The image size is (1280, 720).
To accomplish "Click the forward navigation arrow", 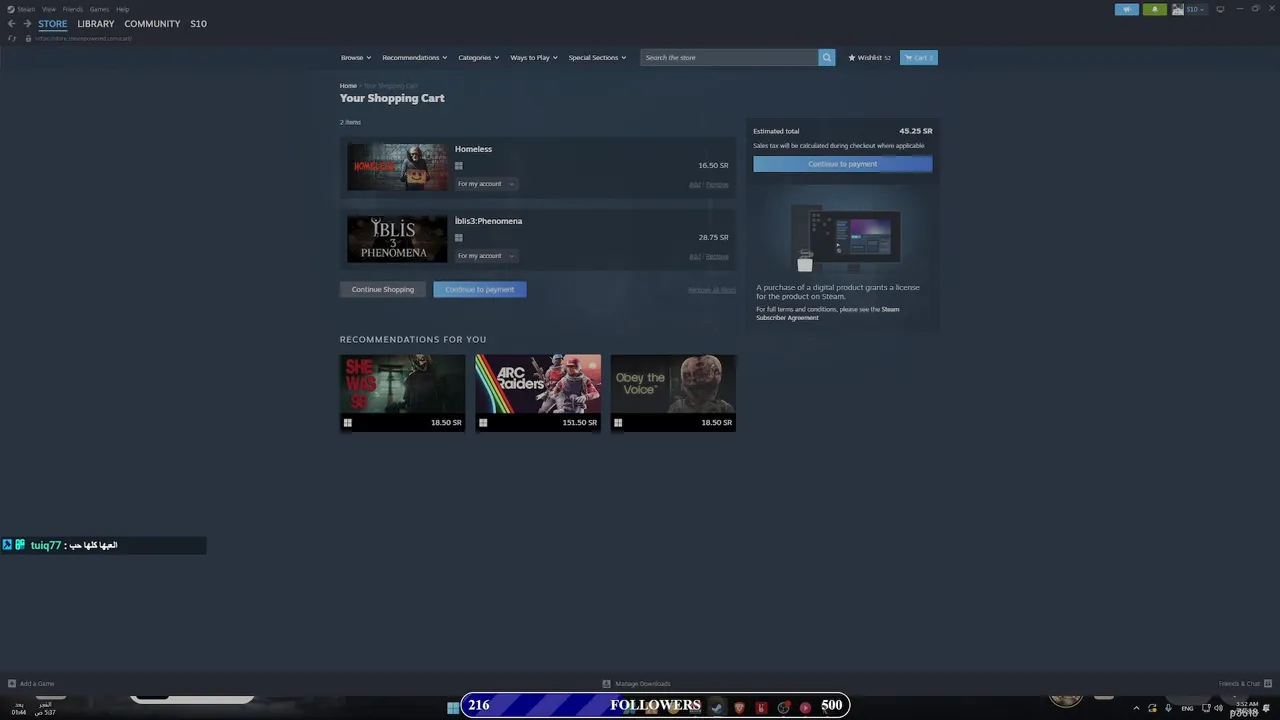I will (x=27, y=24).
